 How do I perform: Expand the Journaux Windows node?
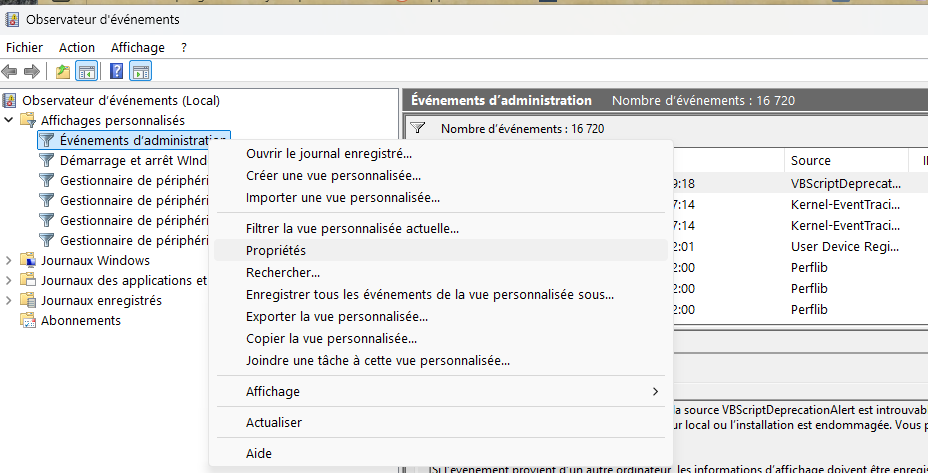pyautogui.click(x=9, y=260)
